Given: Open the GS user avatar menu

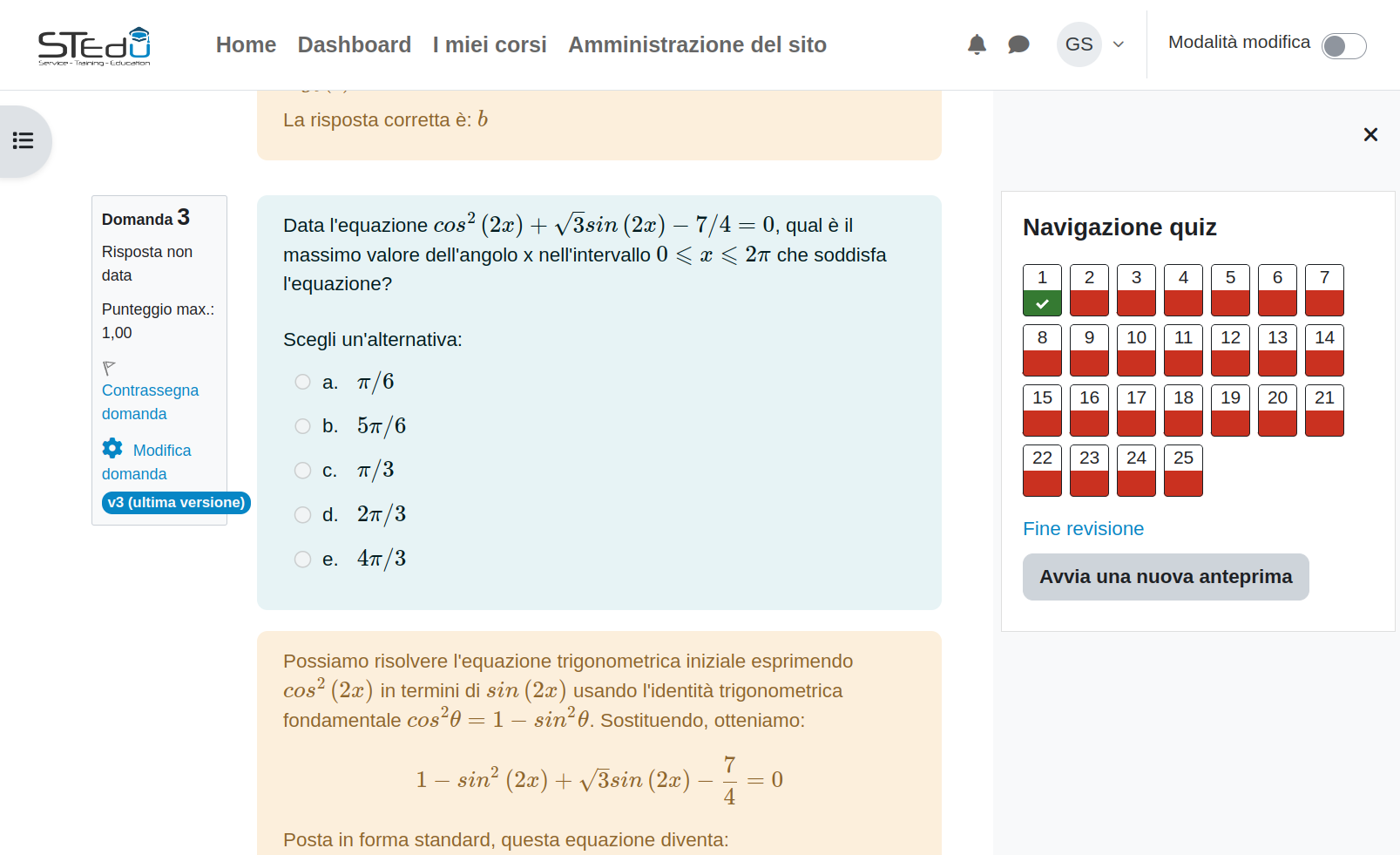Looking at the screenshot, I should tap(1079, 44).
